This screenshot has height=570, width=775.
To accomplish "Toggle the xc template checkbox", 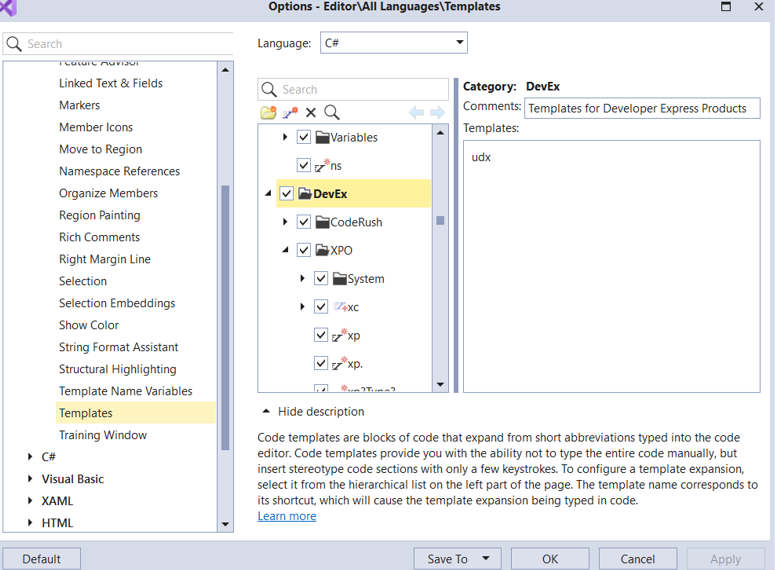I will tap(321, 307).
